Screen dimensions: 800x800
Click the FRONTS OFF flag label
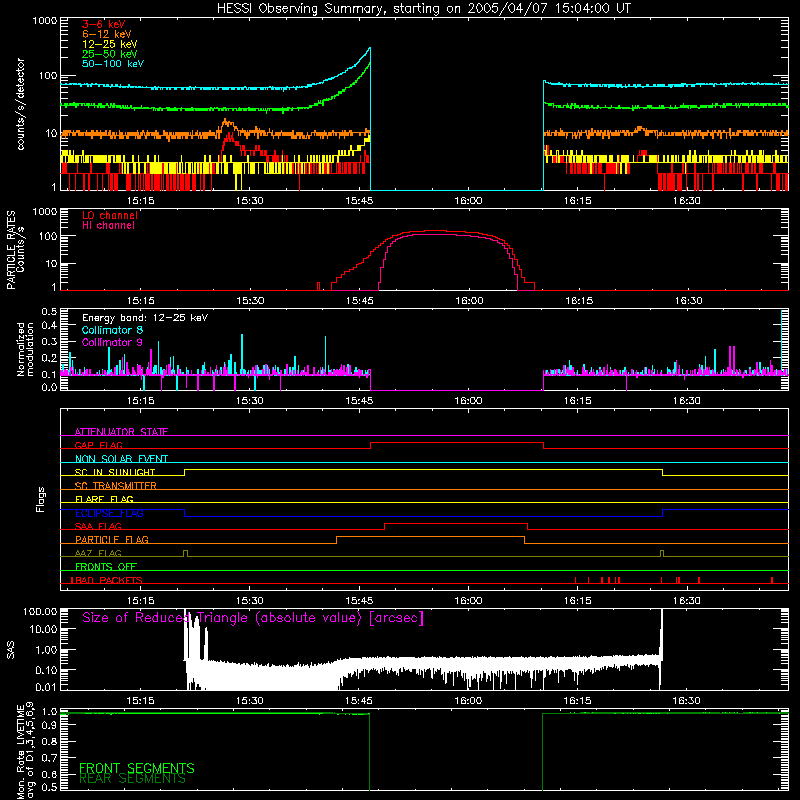pos(106,566)
